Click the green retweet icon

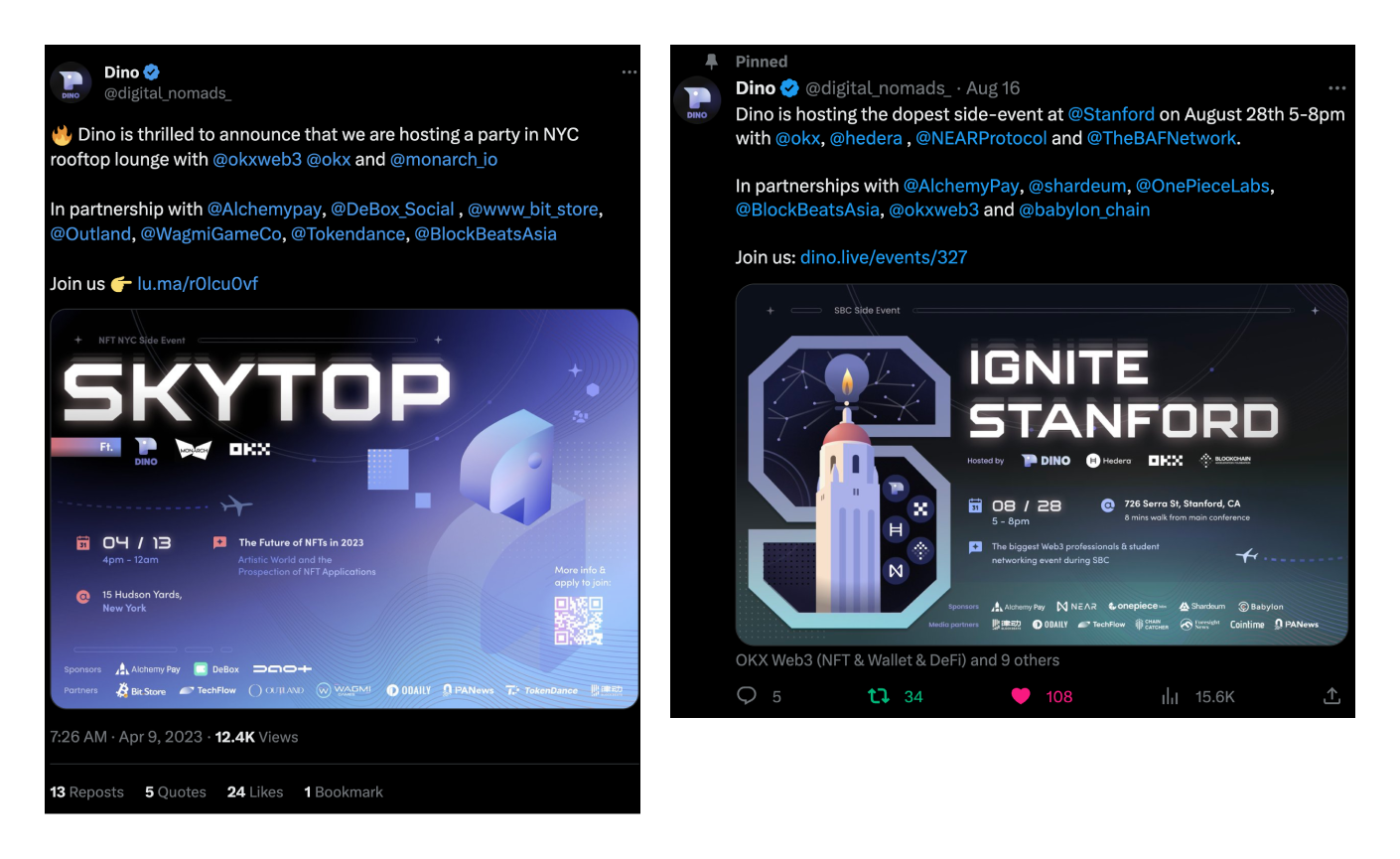tap(879, 696)
